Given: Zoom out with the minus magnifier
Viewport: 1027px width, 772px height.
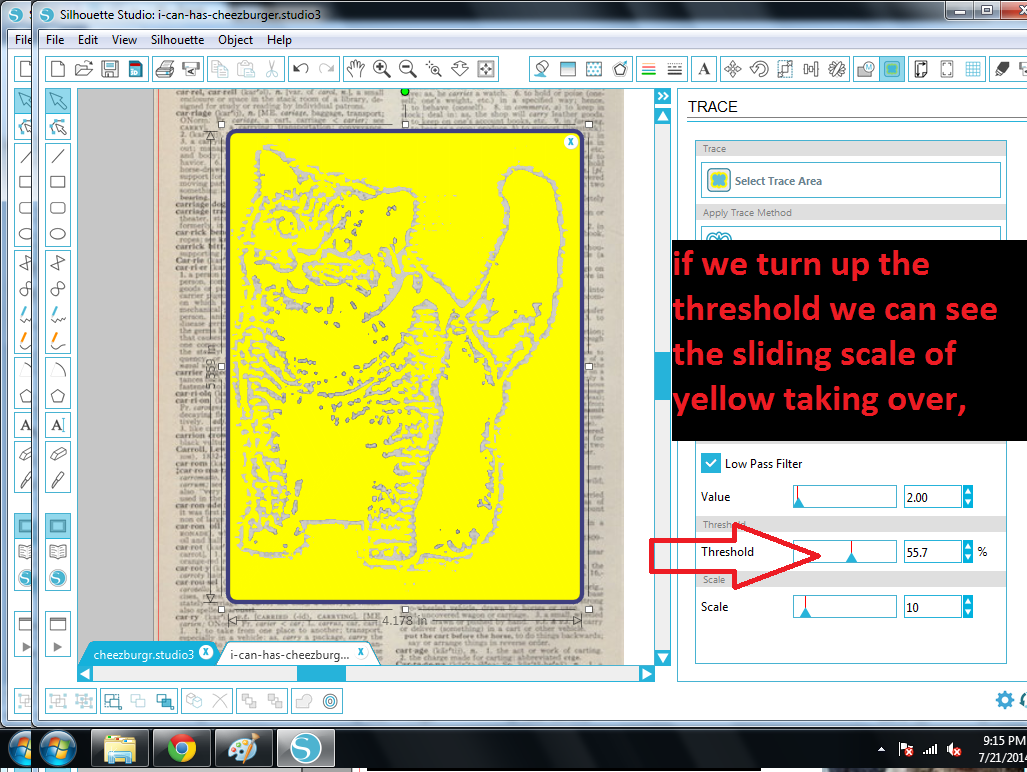Looking at the screenshot, I should pos(407,69).
